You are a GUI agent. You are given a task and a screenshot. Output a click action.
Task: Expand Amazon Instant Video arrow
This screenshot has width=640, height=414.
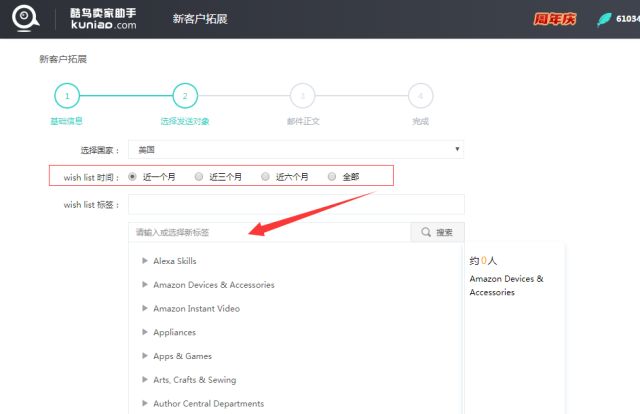pos(144,308)
